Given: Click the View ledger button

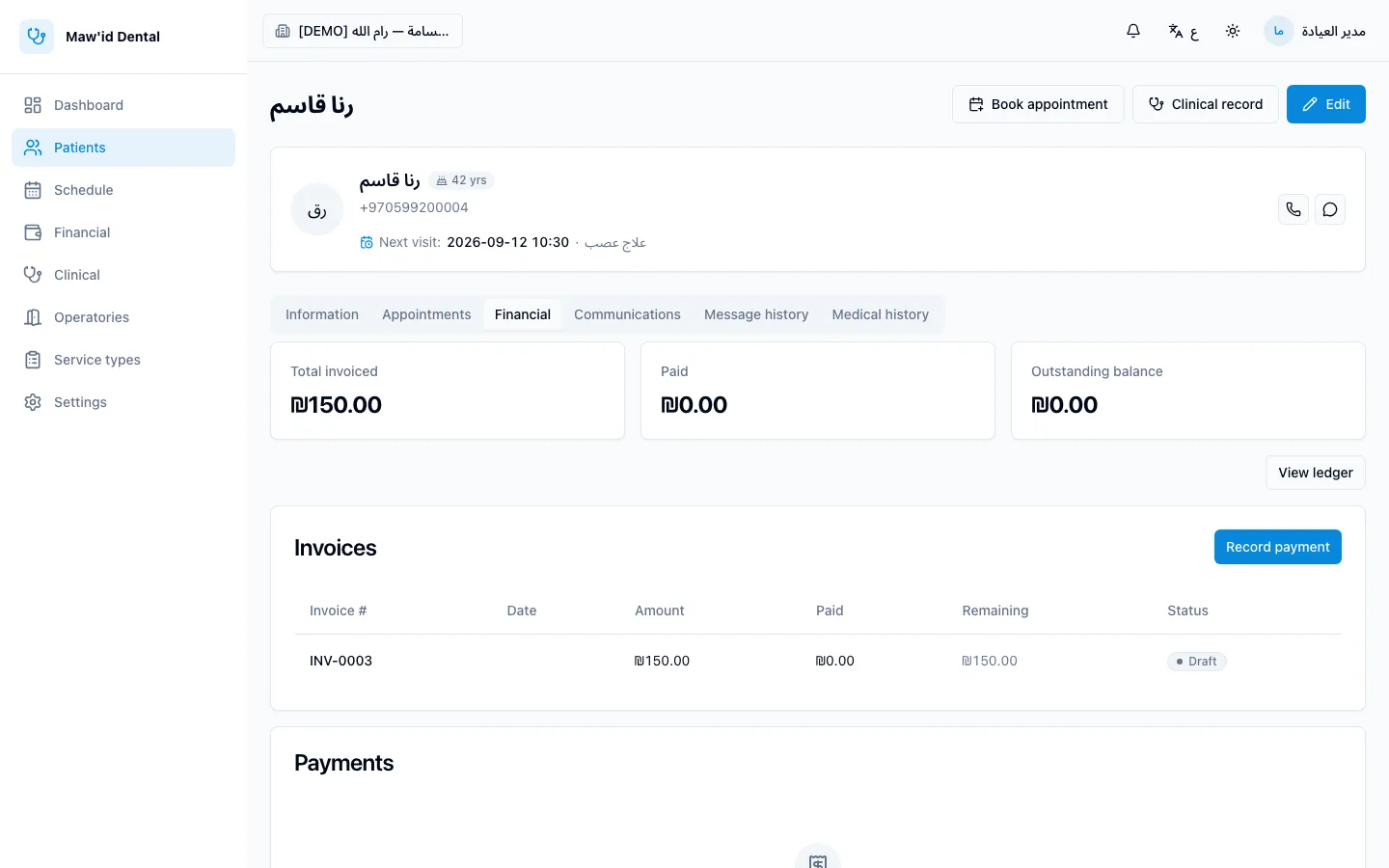Looking at the screenshot, I should tap(1316, 473).
